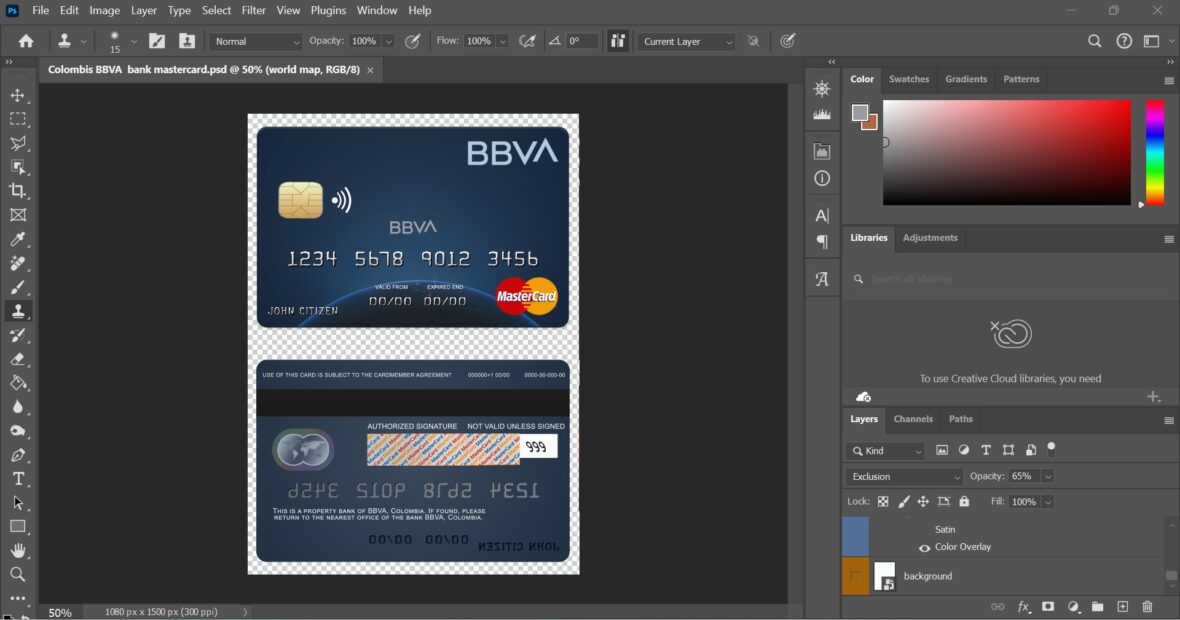Open the brush Opacity 100% dropdown arrow
This screenshot has width=1180, height=620.
tap(388, 41)
